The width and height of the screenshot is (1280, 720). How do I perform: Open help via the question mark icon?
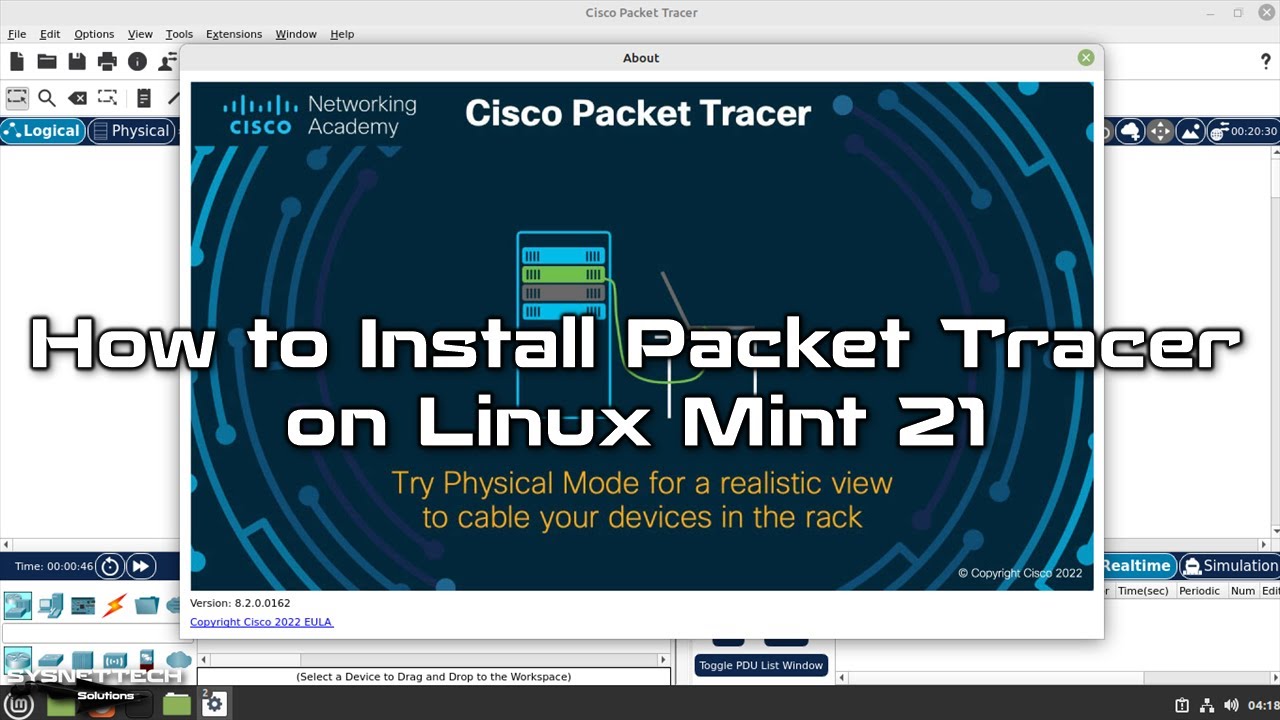click(x=1265, y=62)
